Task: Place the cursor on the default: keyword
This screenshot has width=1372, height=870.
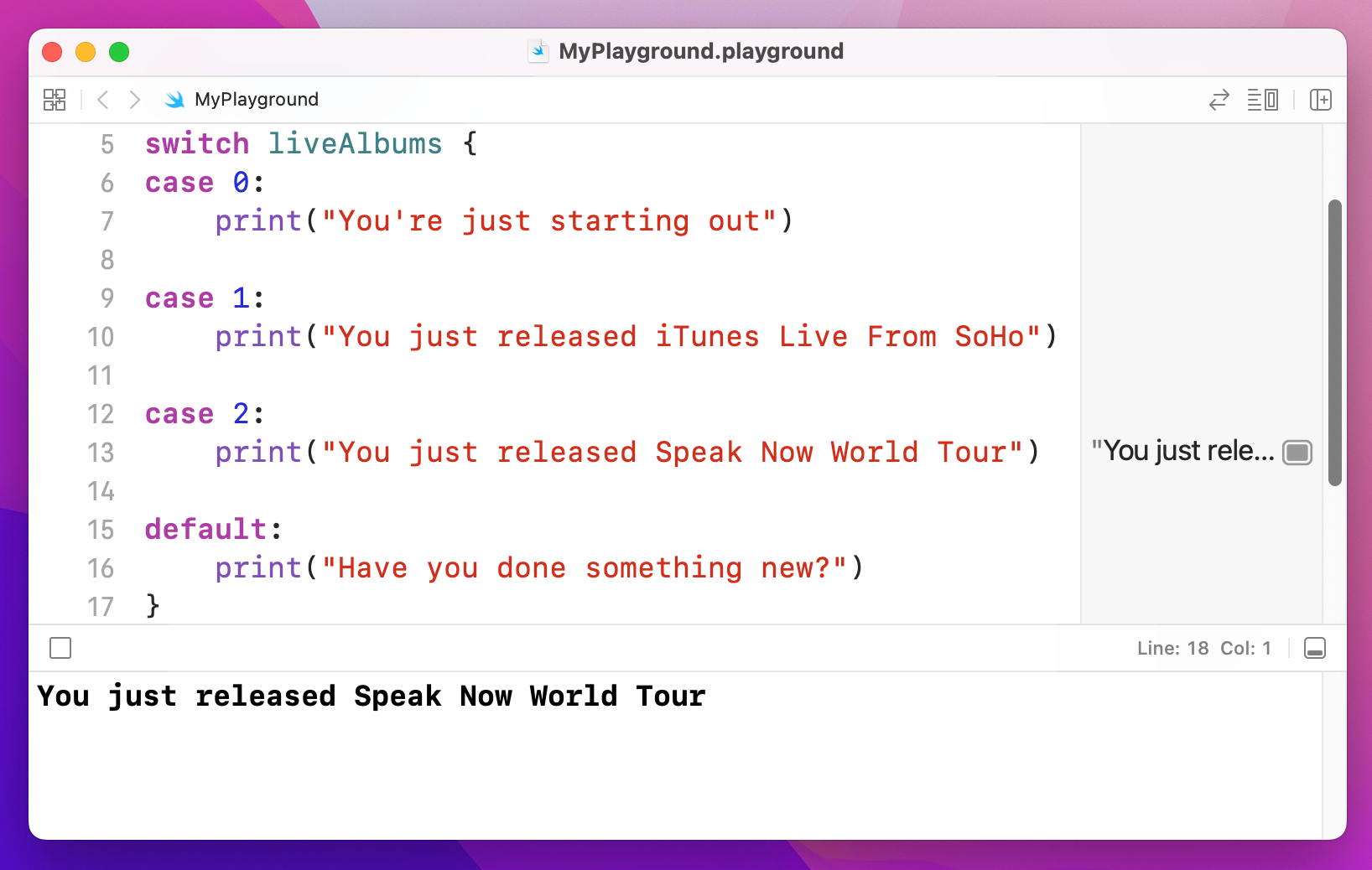Action: coord(205,530)
